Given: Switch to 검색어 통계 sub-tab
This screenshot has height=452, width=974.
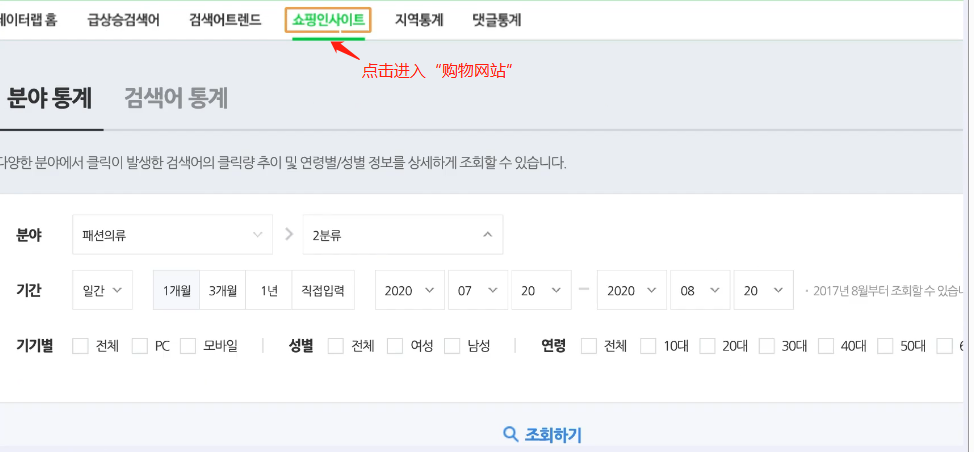Looking at the screenshot, I should [x=176, y=98].
